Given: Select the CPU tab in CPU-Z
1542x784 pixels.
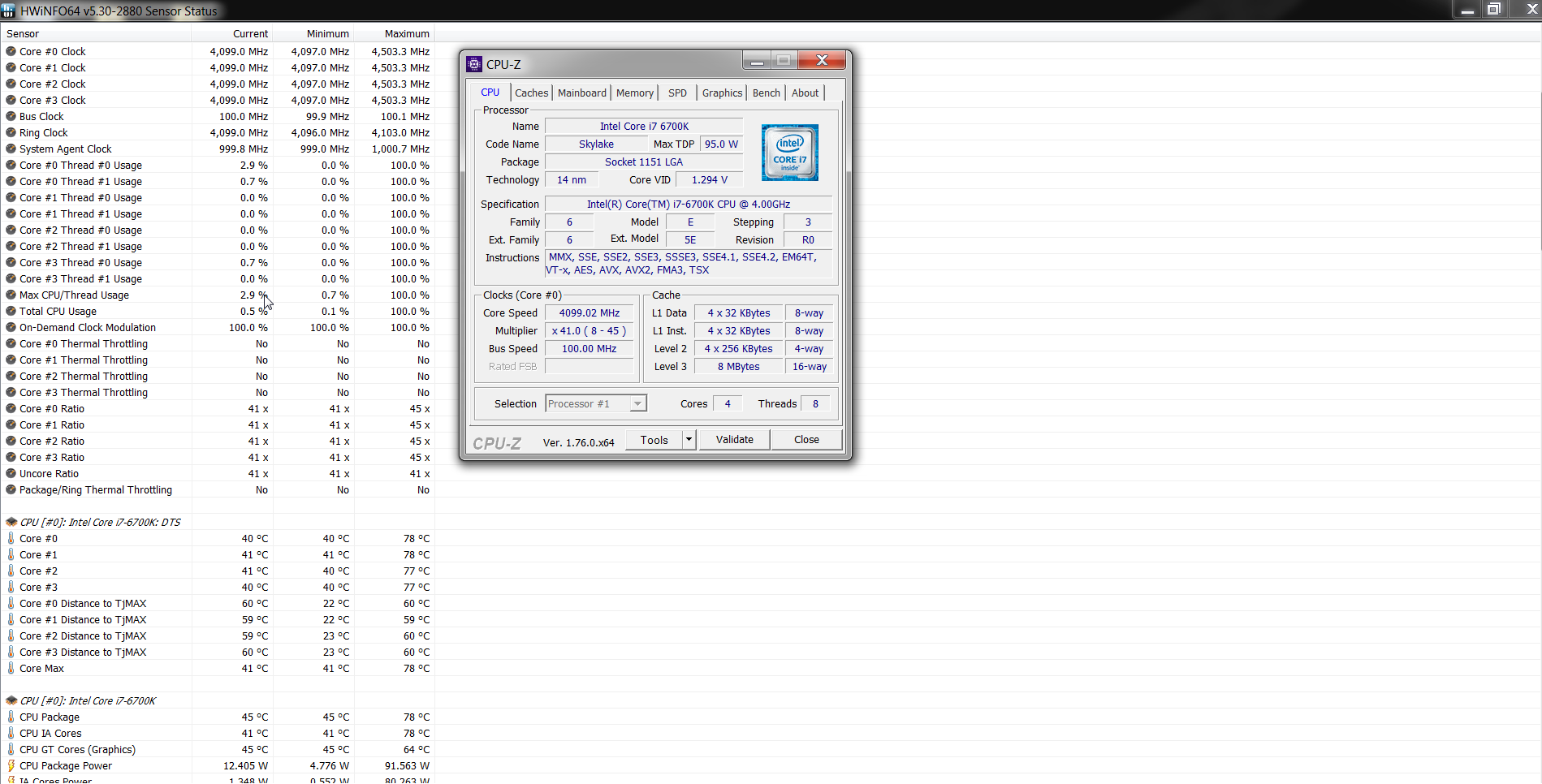Looking at the screenshot, I should (490, 93).
